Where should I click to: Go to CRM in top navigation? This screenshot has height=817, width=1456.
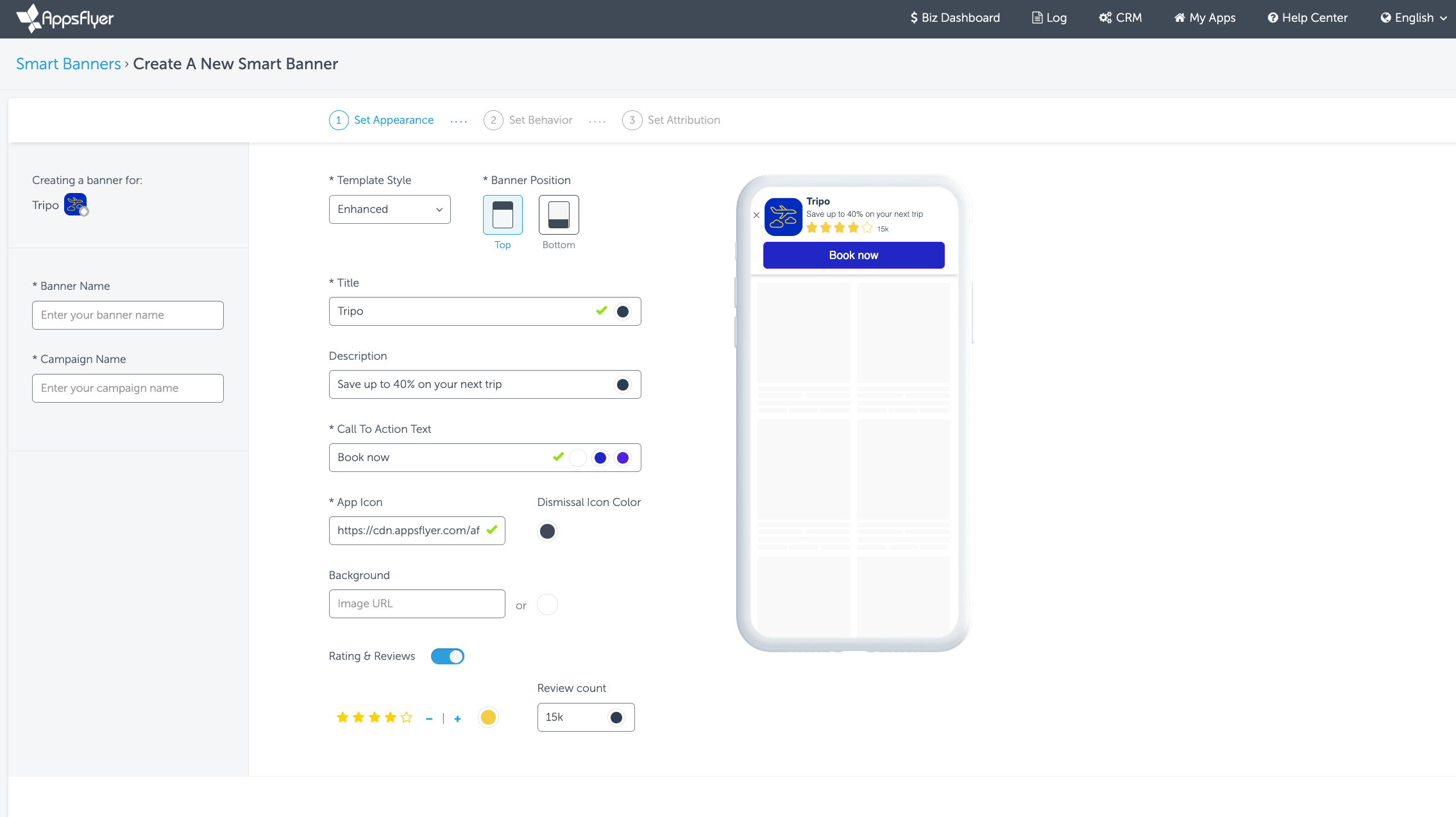[1121, 18]
